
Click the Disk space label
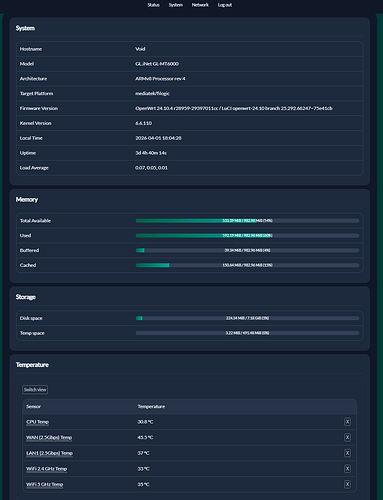(31, 318)
